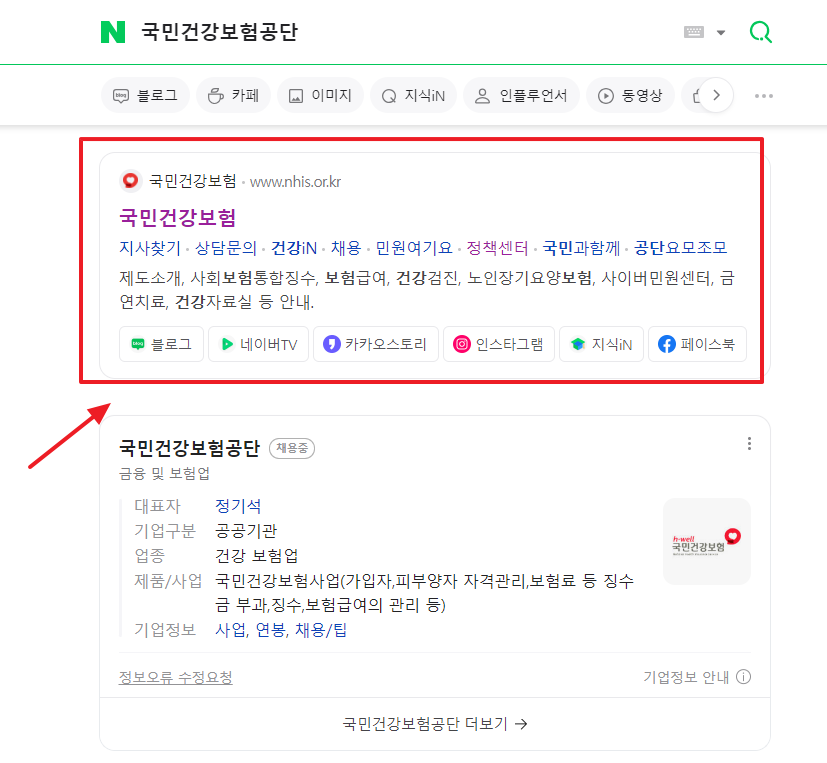Click the 지식iN channel button in the result card

point(601,344)
